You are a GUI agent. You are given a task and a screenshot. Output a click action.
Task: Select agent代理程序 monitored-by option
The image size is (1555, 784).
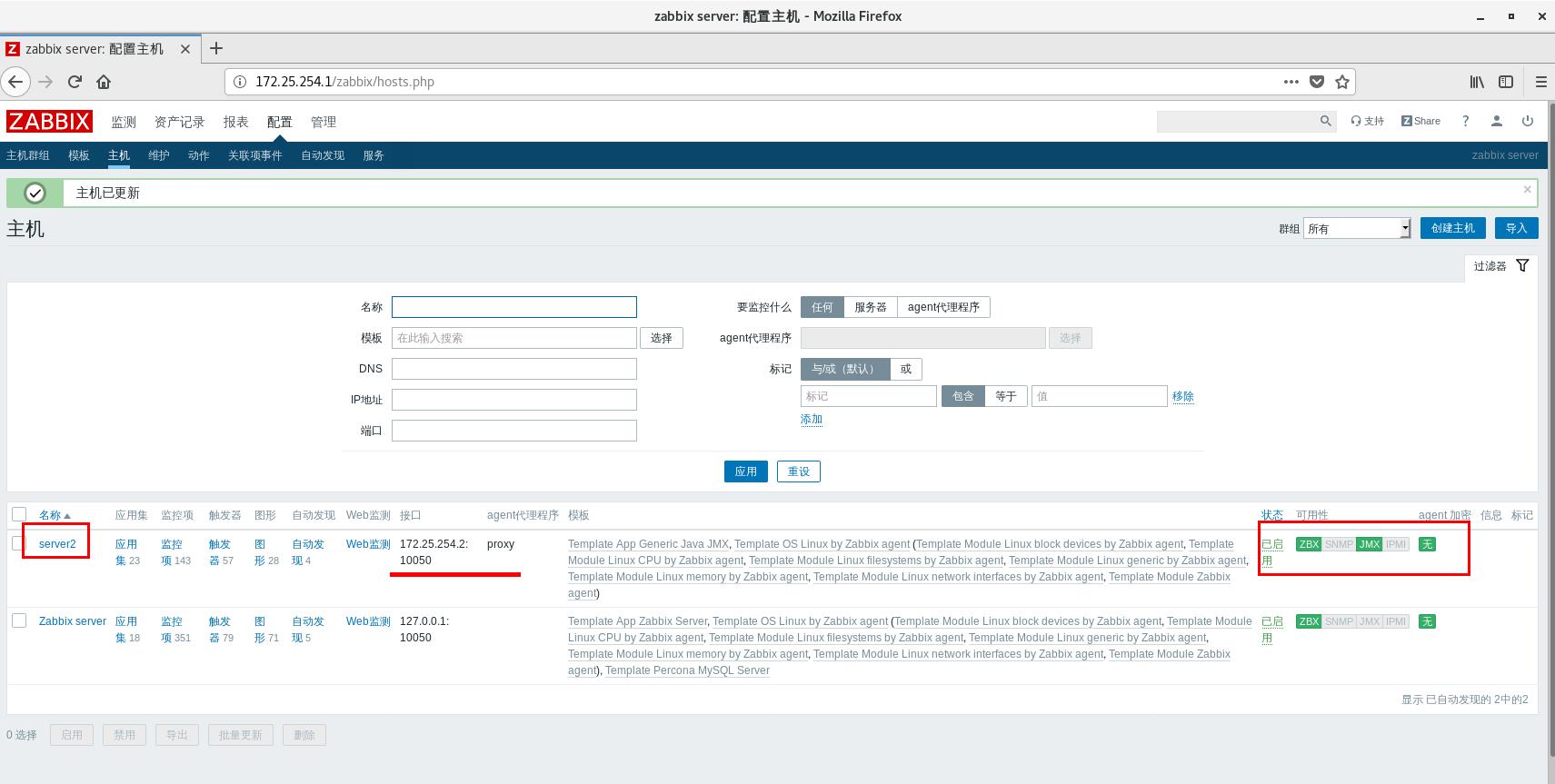(943, 307)
